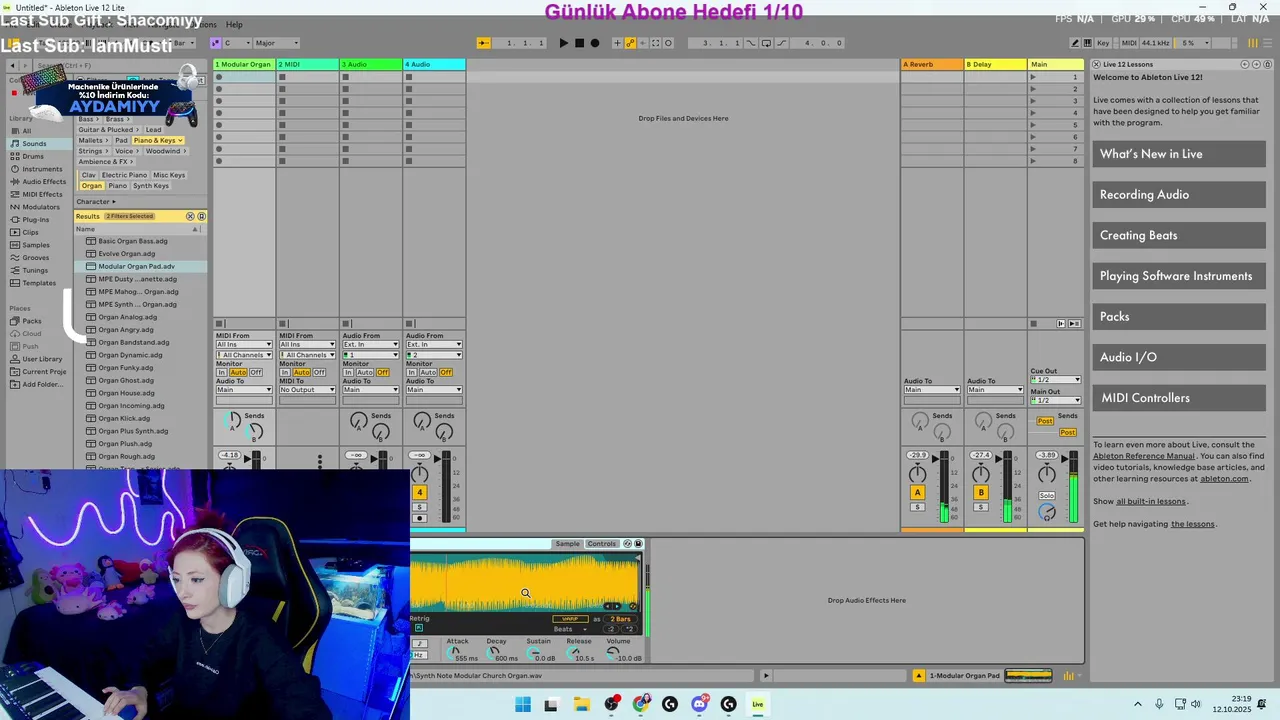Select the A Reverb return track header

point(931,64)
